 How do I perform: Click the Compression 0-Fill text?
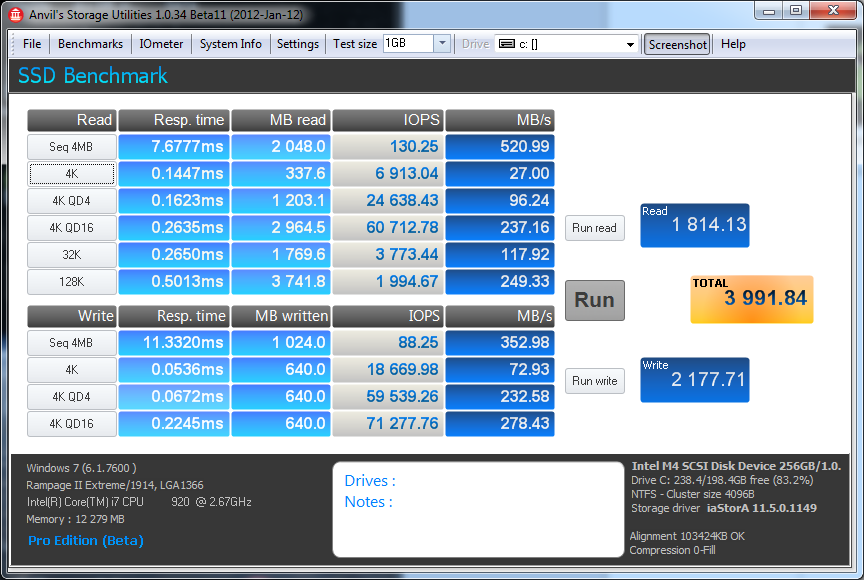tap(672, 550)
